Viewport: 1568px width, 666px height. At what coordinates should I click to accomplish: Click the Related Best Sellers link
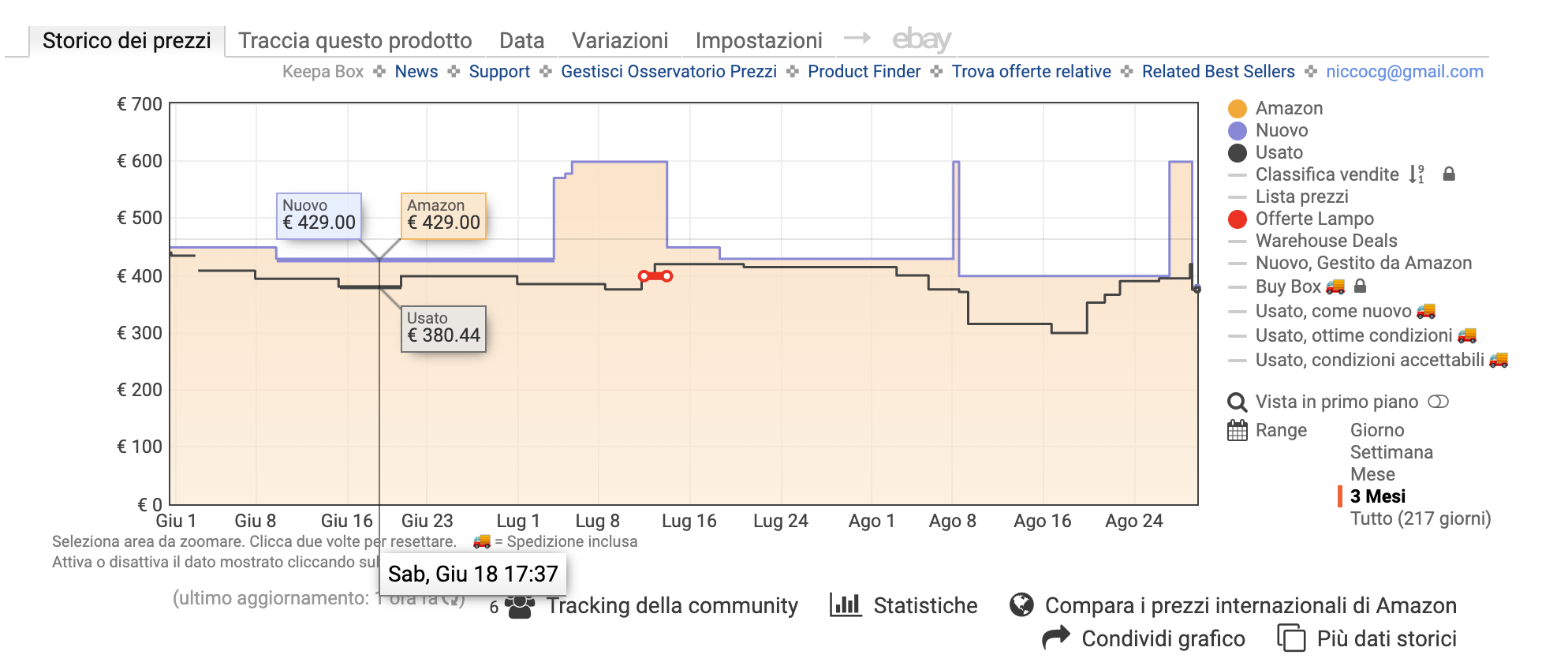tap(1218, 72)
